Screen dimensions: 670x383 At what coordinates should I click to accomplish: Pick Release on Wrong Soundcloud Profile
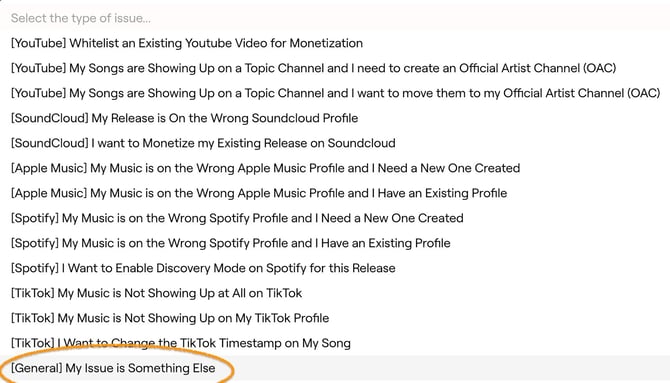pyautogui.click(x=335, y=118)
